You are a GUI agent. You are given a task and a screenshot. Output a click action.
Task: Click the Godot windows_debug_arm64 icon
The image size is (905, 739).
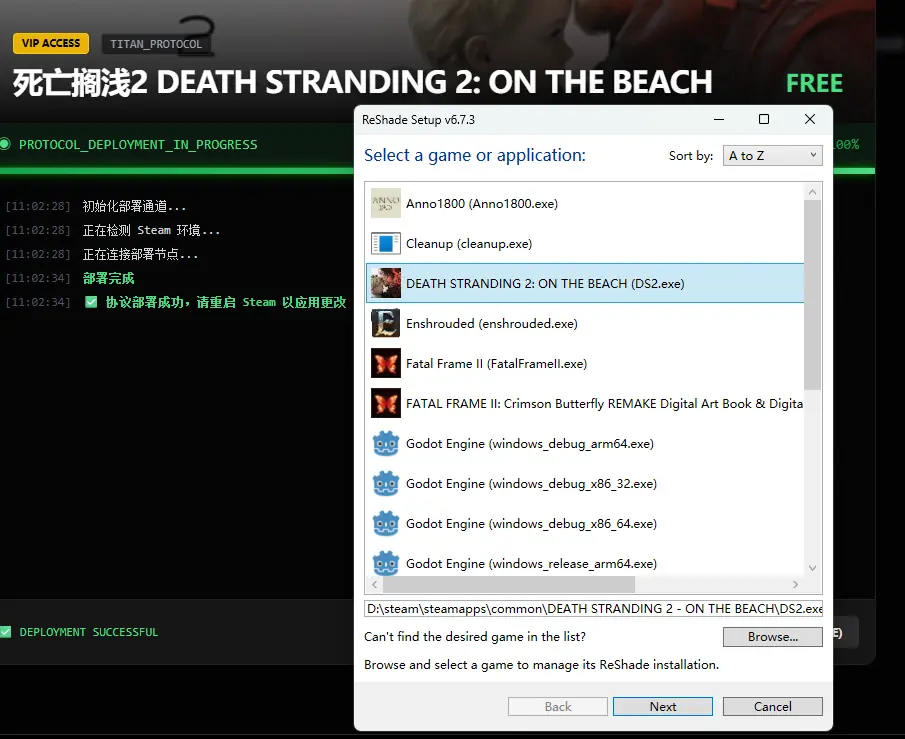coord(386,444)
